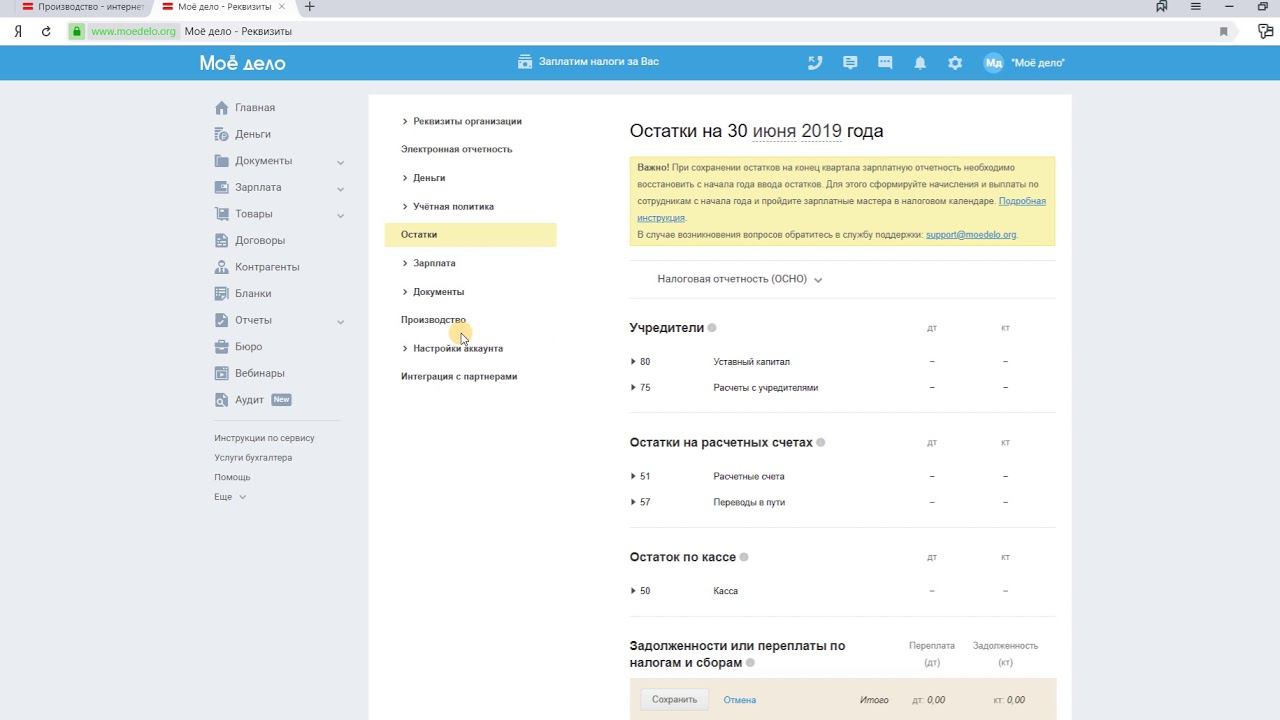Expand account 57 Переводы в пути

(634, 503)
